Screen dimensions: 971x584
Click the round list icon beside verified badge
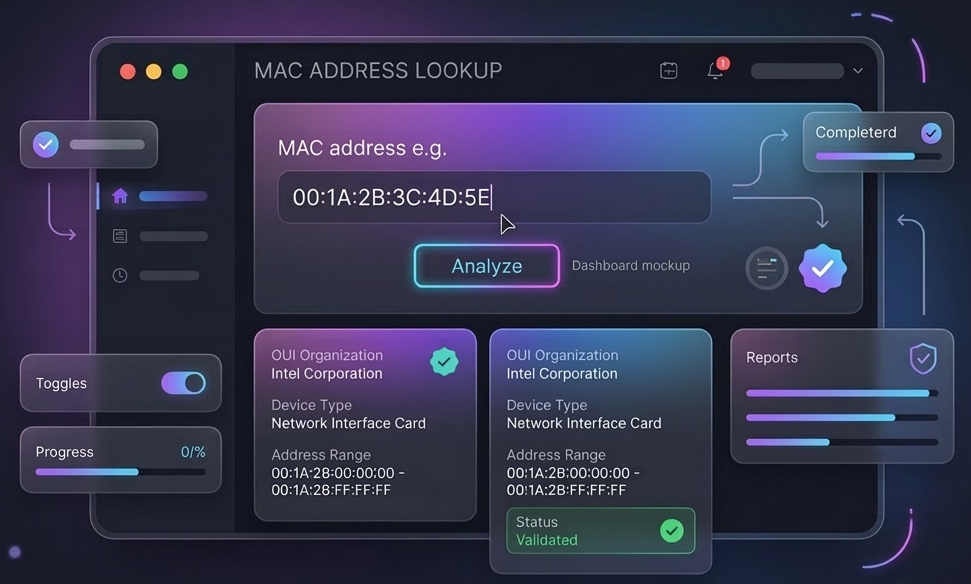click(x=766, y=269)
